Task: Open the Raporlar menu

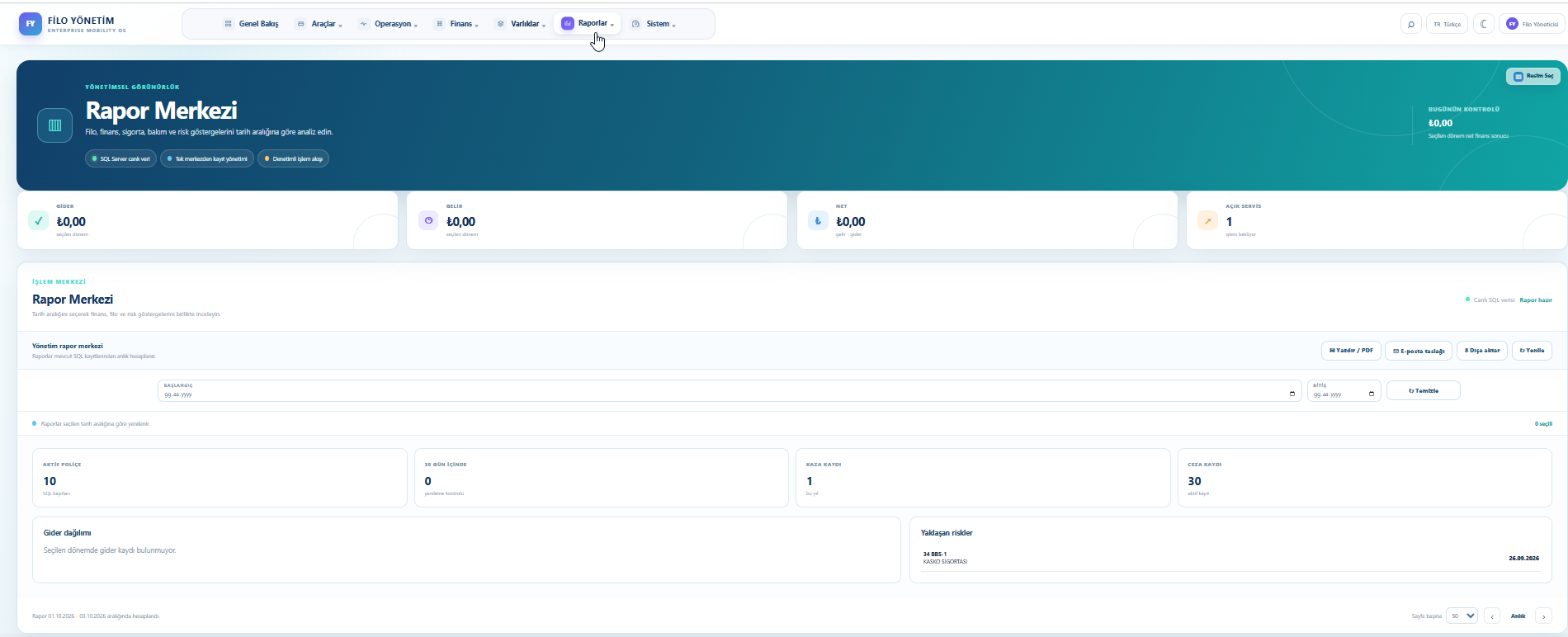Action: 588,24
